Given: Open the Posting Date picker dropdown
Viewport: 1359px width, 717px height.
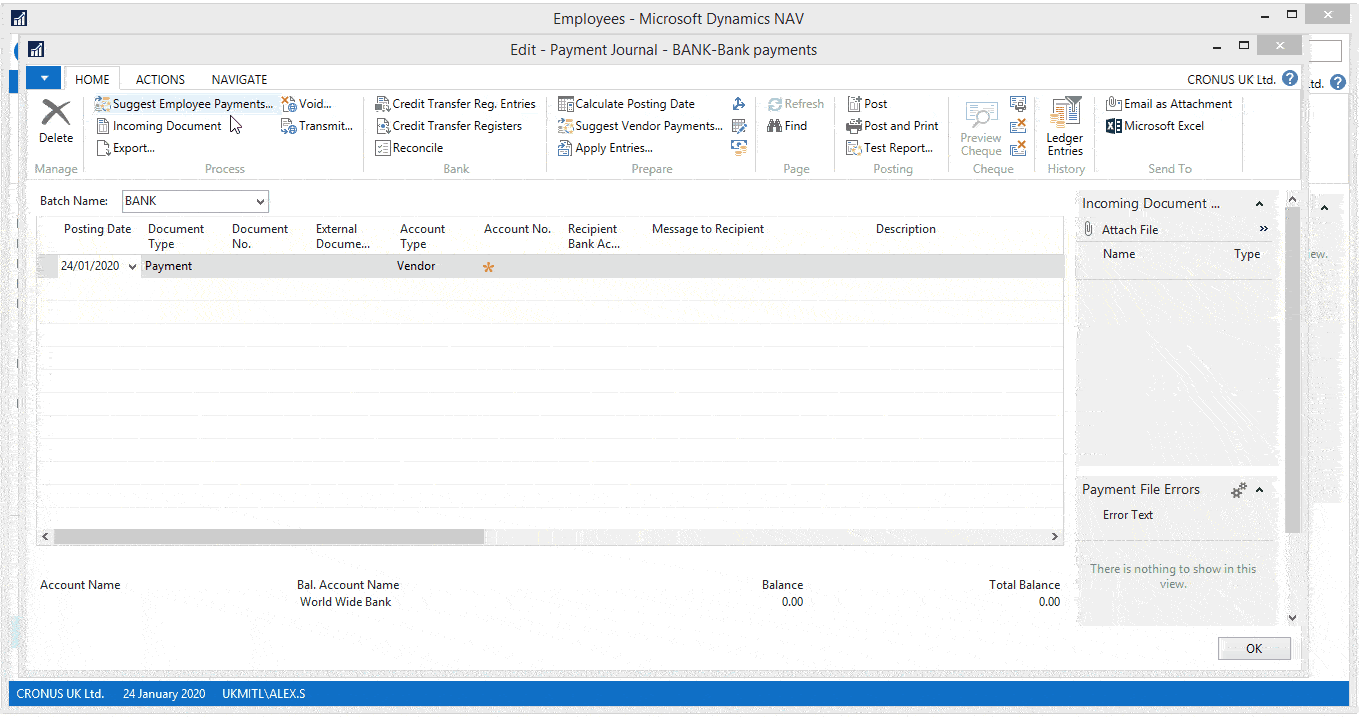Looking at the screenshot, I should coord(133,267).
